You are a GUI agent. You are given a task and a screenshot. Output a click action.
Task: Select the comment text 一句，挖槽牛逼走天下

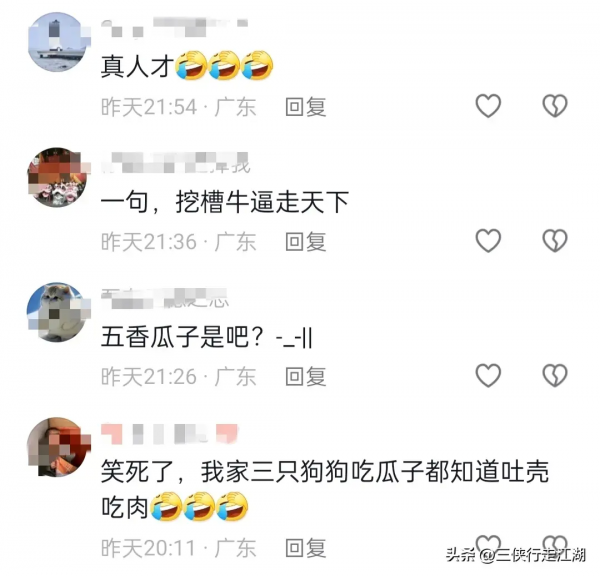point(225,202)
